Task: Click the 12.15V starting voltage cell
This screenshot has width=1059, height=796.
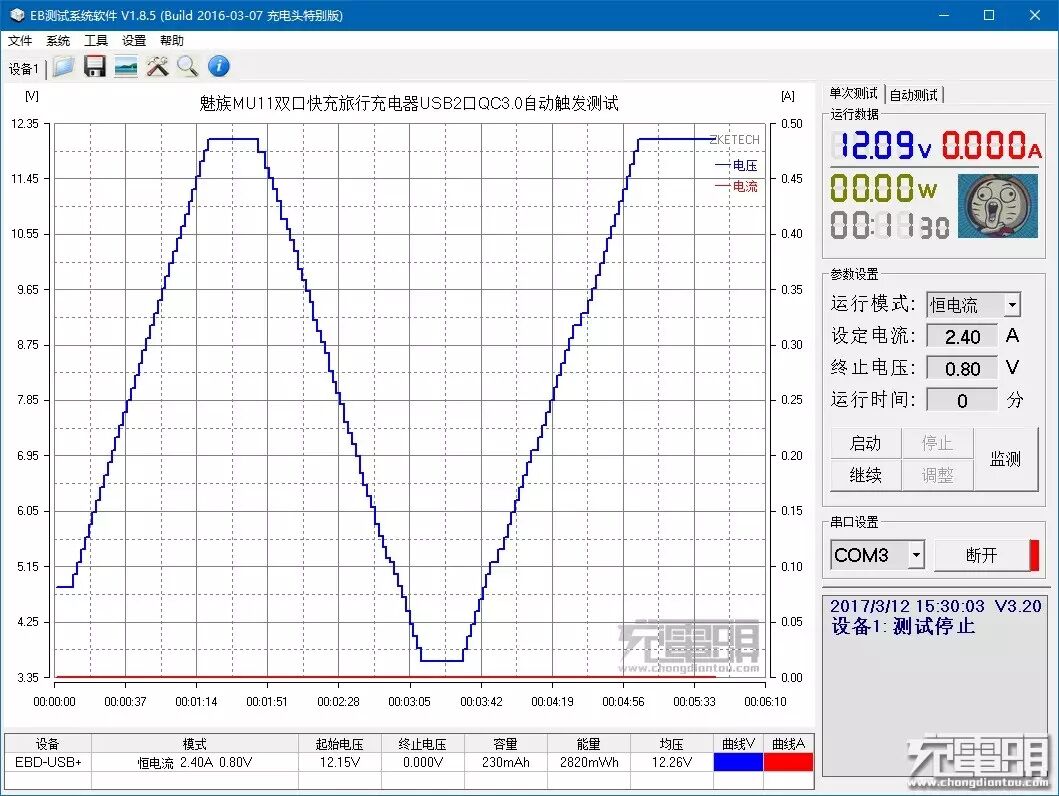Action: click(340, 762)
